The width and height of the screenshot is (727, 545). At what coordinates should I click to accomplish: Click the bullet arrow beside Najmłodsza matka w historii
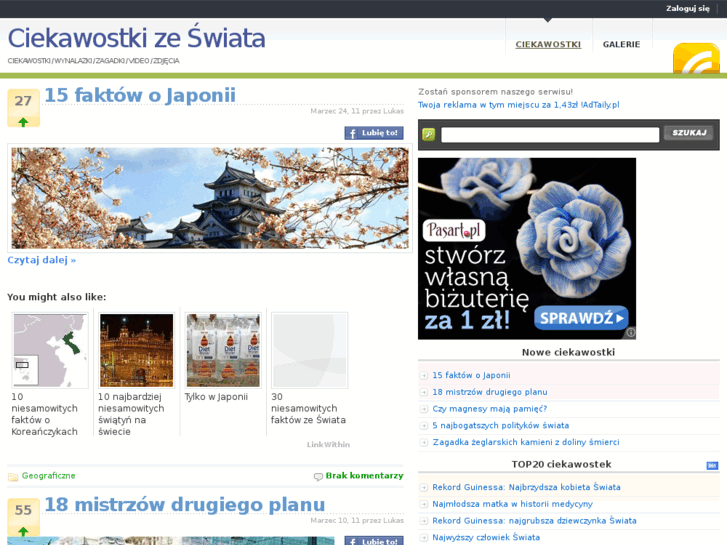click(423, 504)
